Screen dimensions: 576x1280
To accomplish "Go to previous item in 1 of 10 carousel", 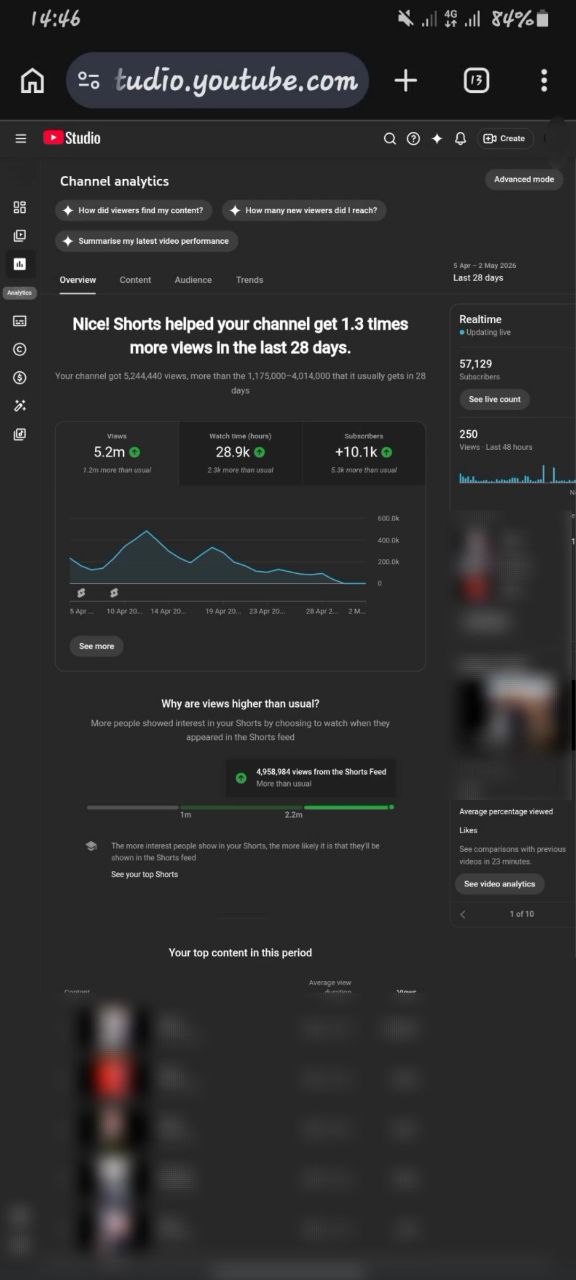I will tap(463, 914).
